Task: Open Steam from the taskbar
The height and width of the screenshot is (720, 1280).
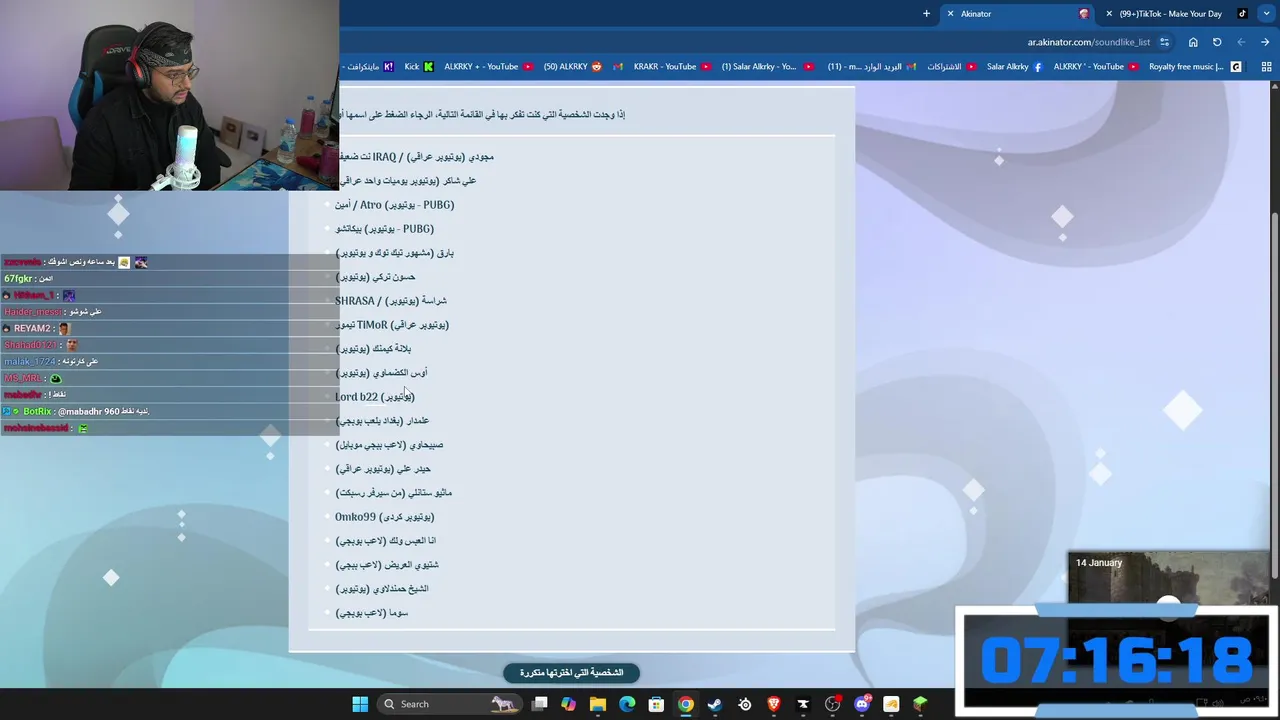Action: (x=715, y=704)
